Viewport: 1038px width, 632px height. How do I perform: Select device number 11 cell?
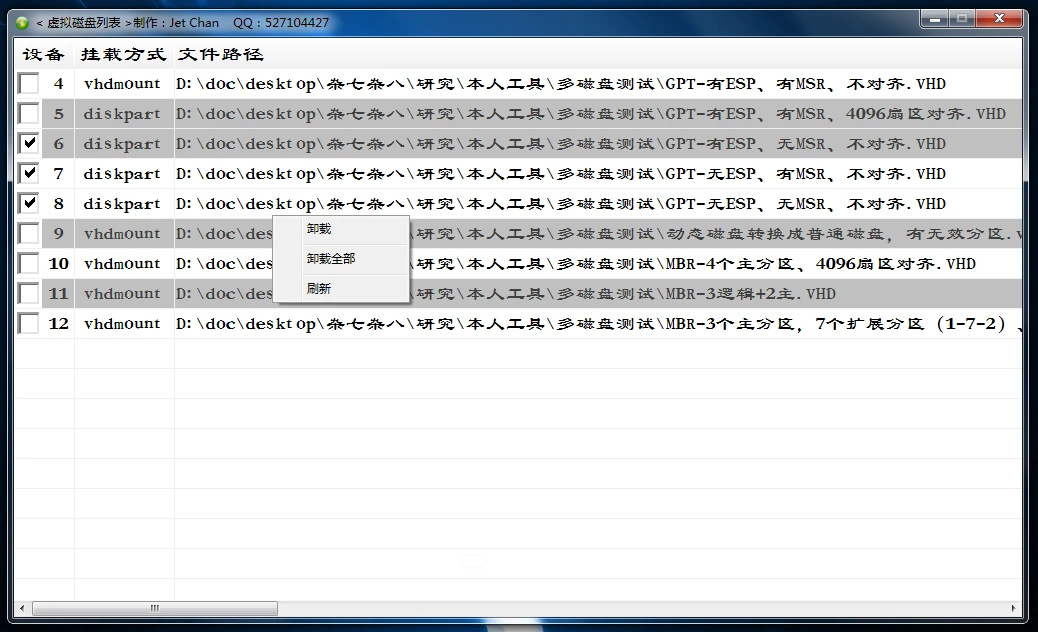(x=58, y=293)
